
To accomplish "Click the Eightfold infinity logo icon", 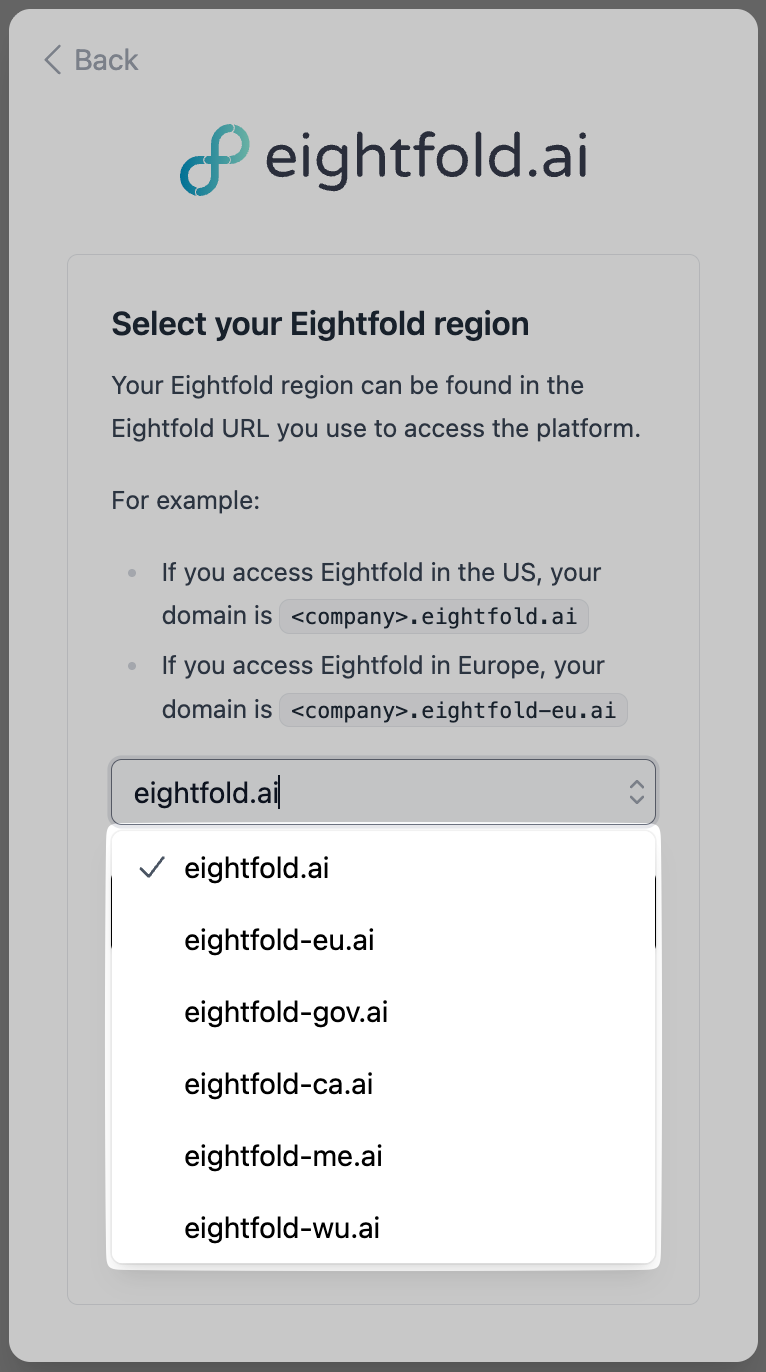I will click(x=214, y=160).
